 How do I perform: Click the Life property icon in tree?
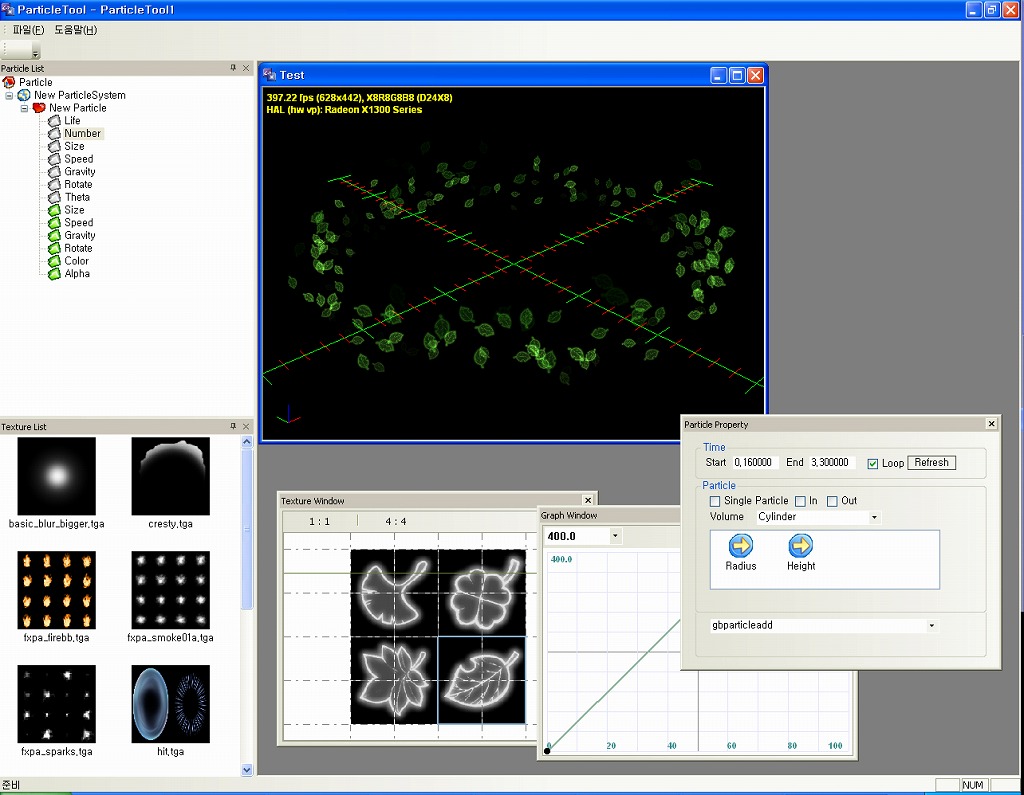[55, 121]
